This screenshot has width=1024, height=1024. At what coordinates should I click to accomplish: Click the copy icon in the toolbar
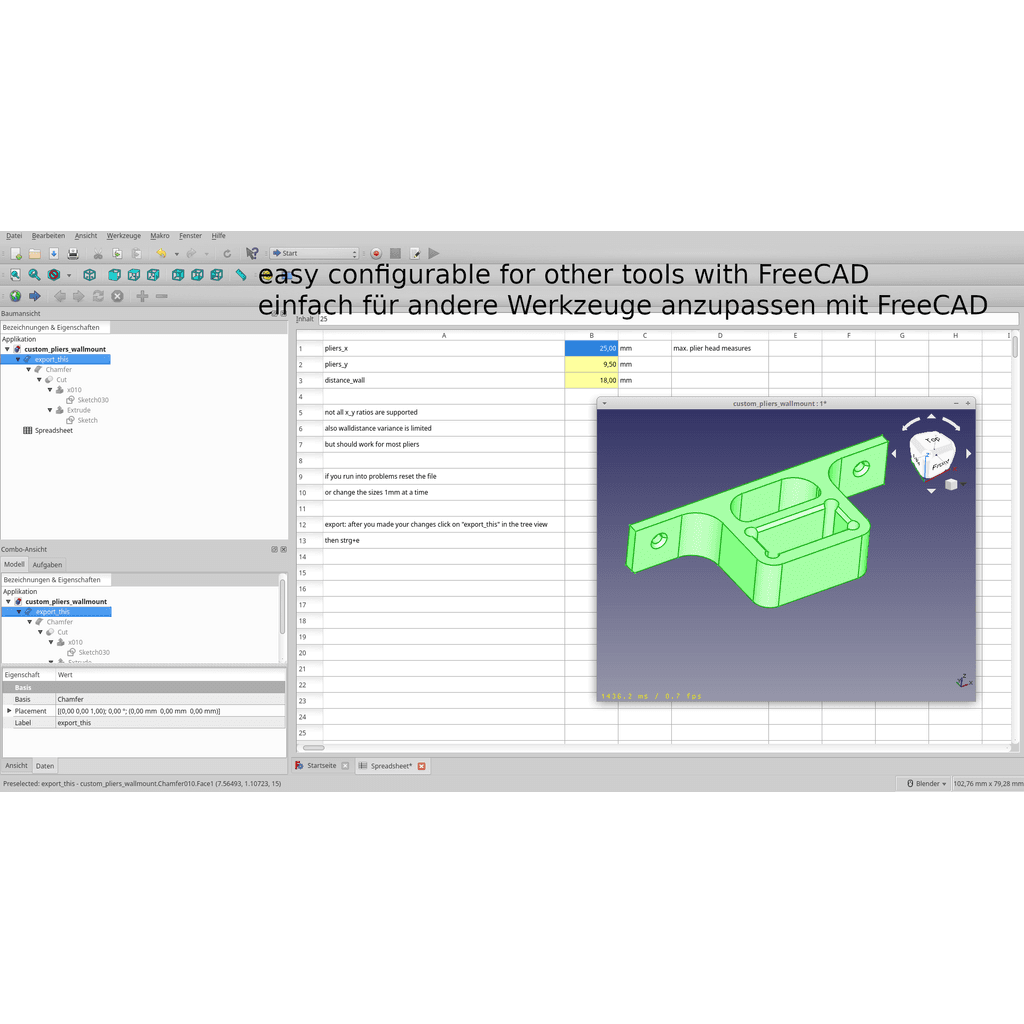coord(117,253)
